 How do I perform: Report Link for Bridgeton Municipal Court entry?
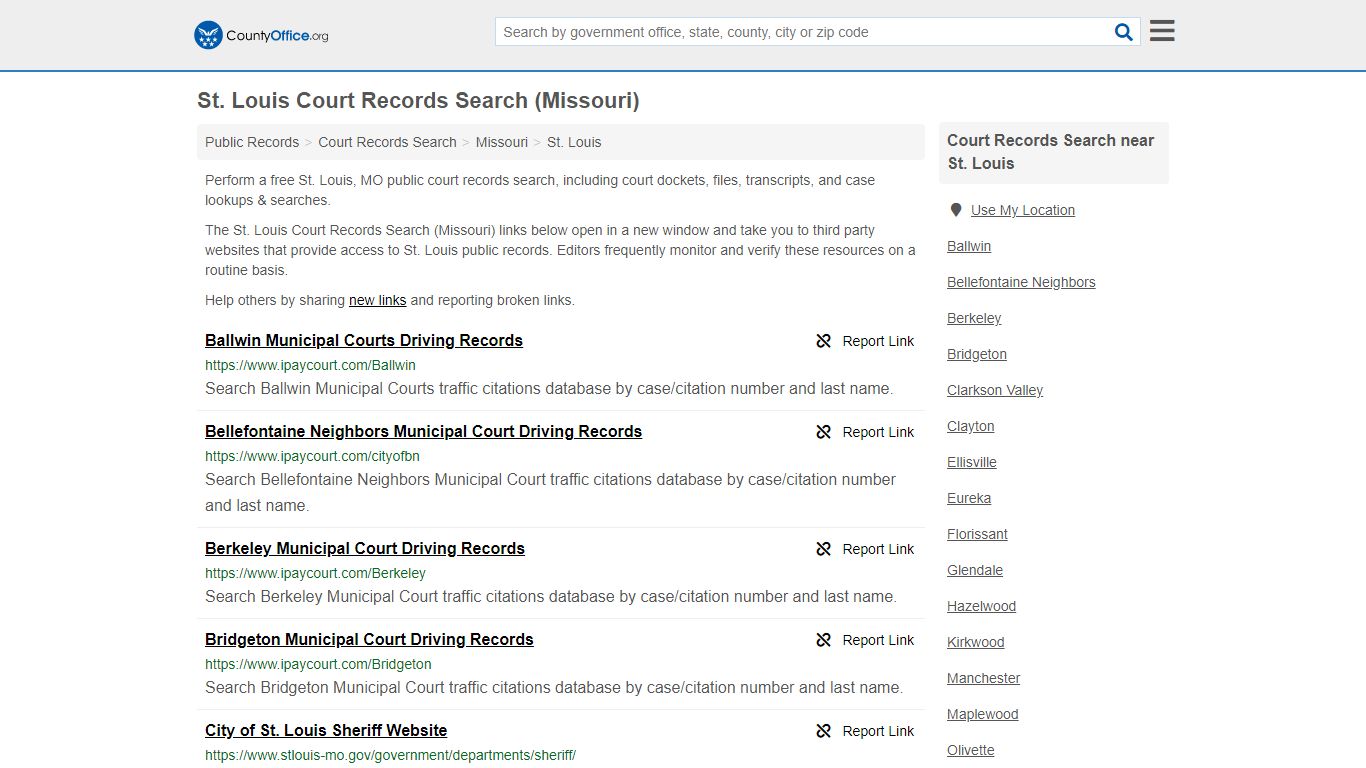878,640
